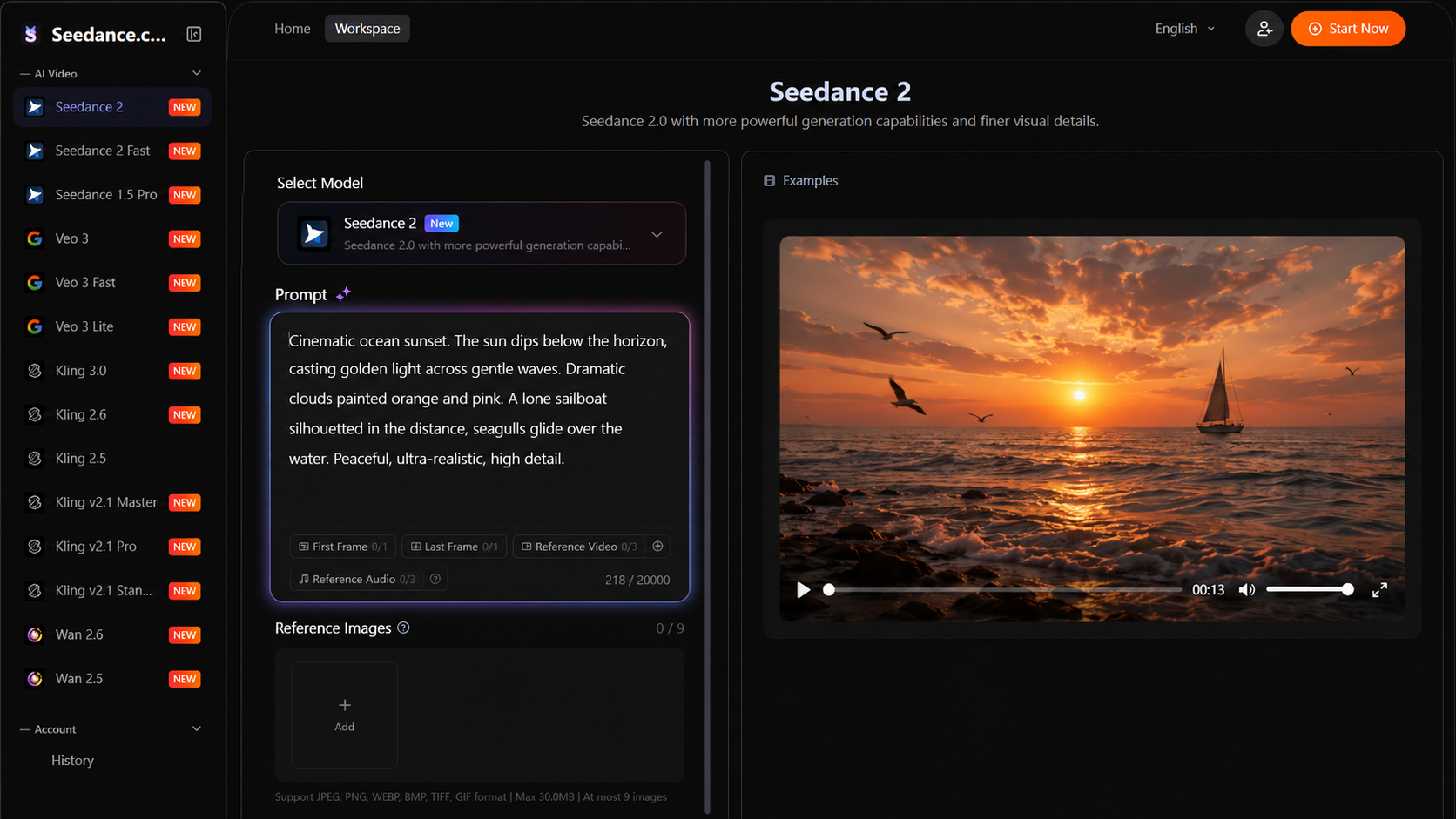Add a Last Frame image
The image size is (1456, 819).
click(454, 547)
